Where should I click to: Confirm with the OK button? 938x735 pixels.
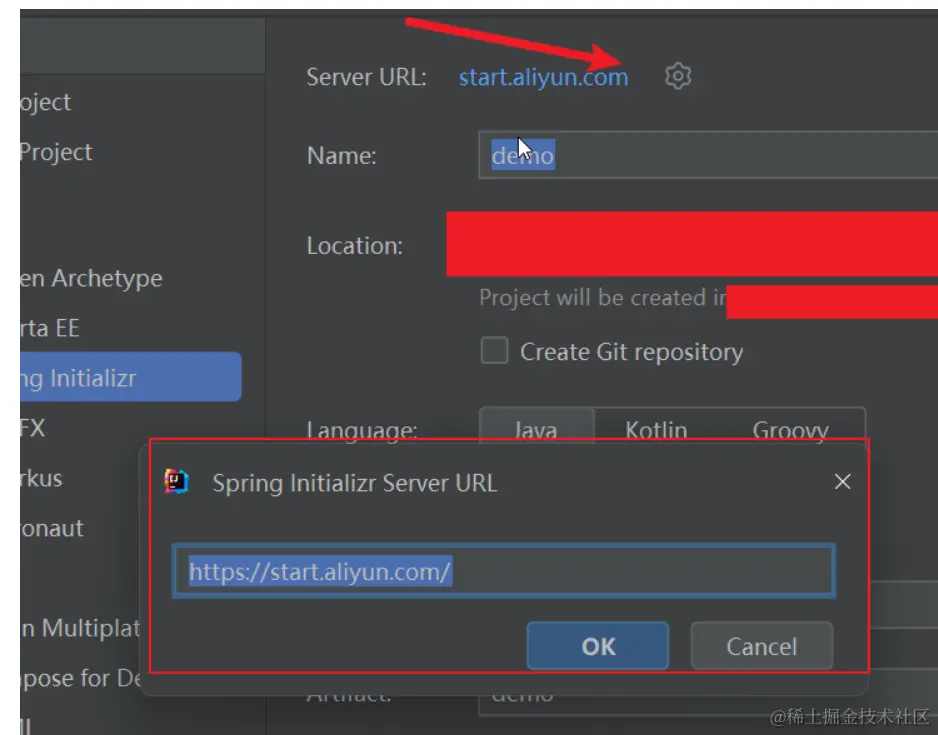pyautogui.click(x=598, y=646)
